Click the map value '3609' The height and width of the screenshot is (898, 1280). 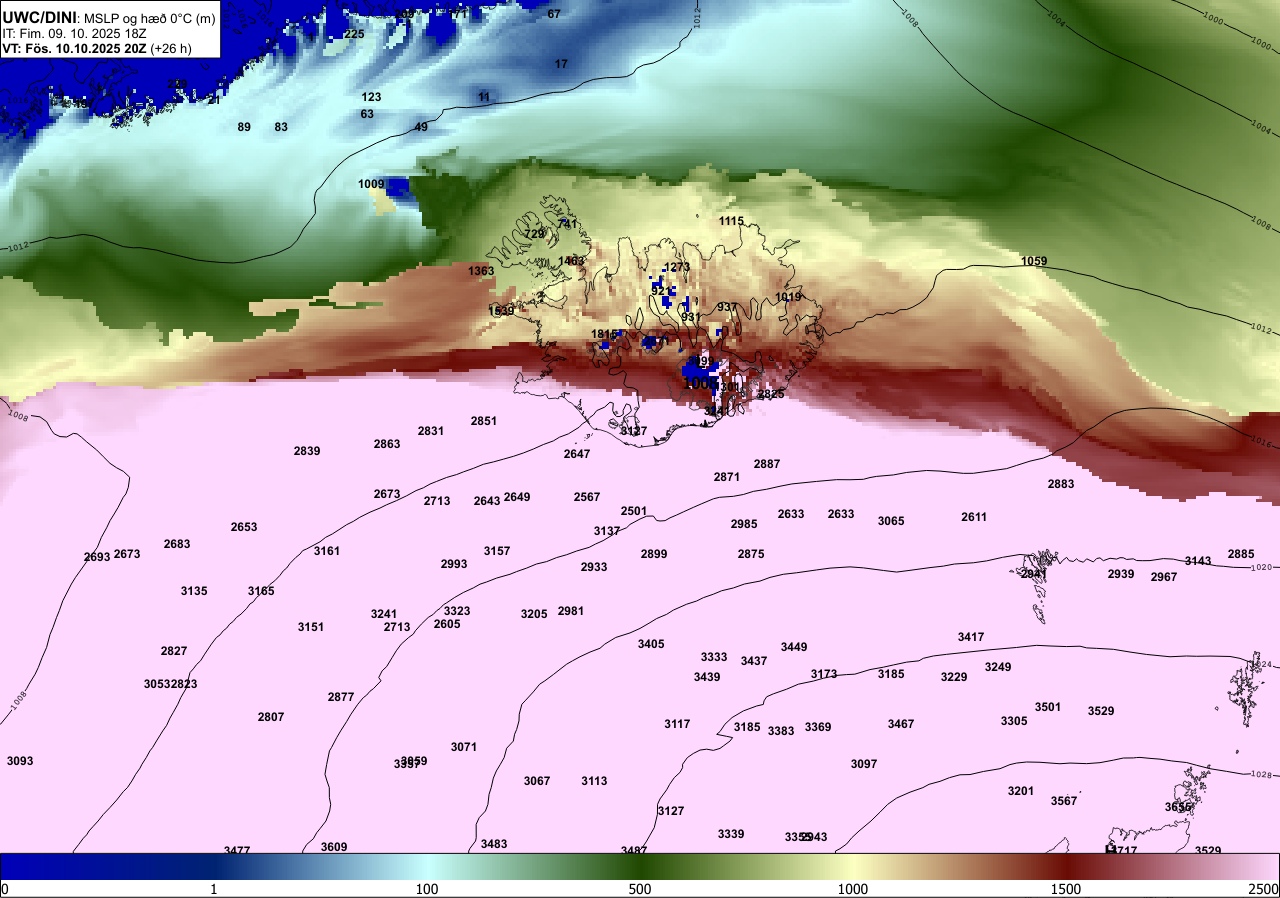334,847
